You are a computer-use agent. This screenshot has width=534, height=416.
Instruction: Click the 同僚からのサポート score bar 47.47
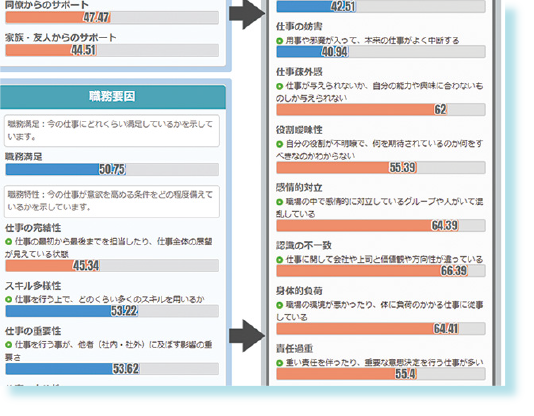tap(112, 17)
